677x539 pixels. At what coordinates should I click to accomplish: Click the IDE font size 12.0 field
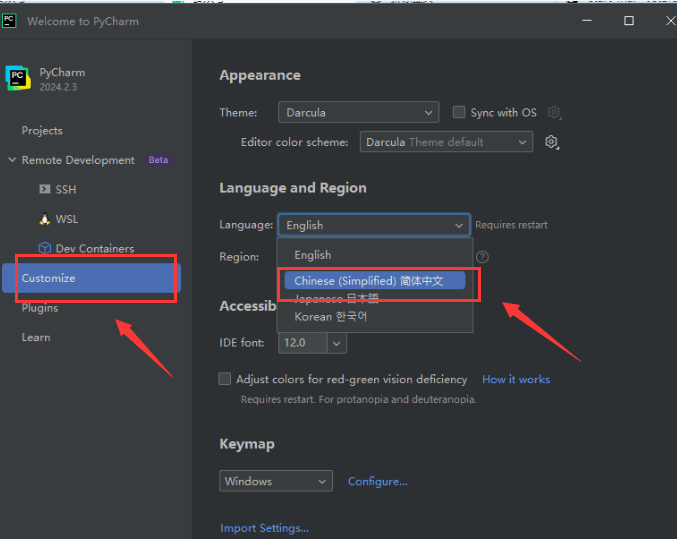click(303, 343)
